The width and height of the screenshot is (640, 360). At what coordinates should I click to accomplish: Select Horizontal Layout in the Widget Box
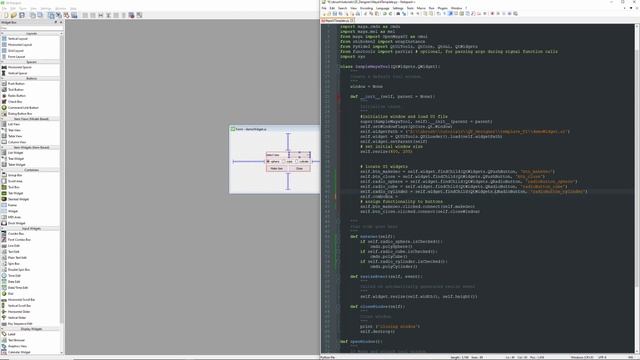(x=16, y=44)
